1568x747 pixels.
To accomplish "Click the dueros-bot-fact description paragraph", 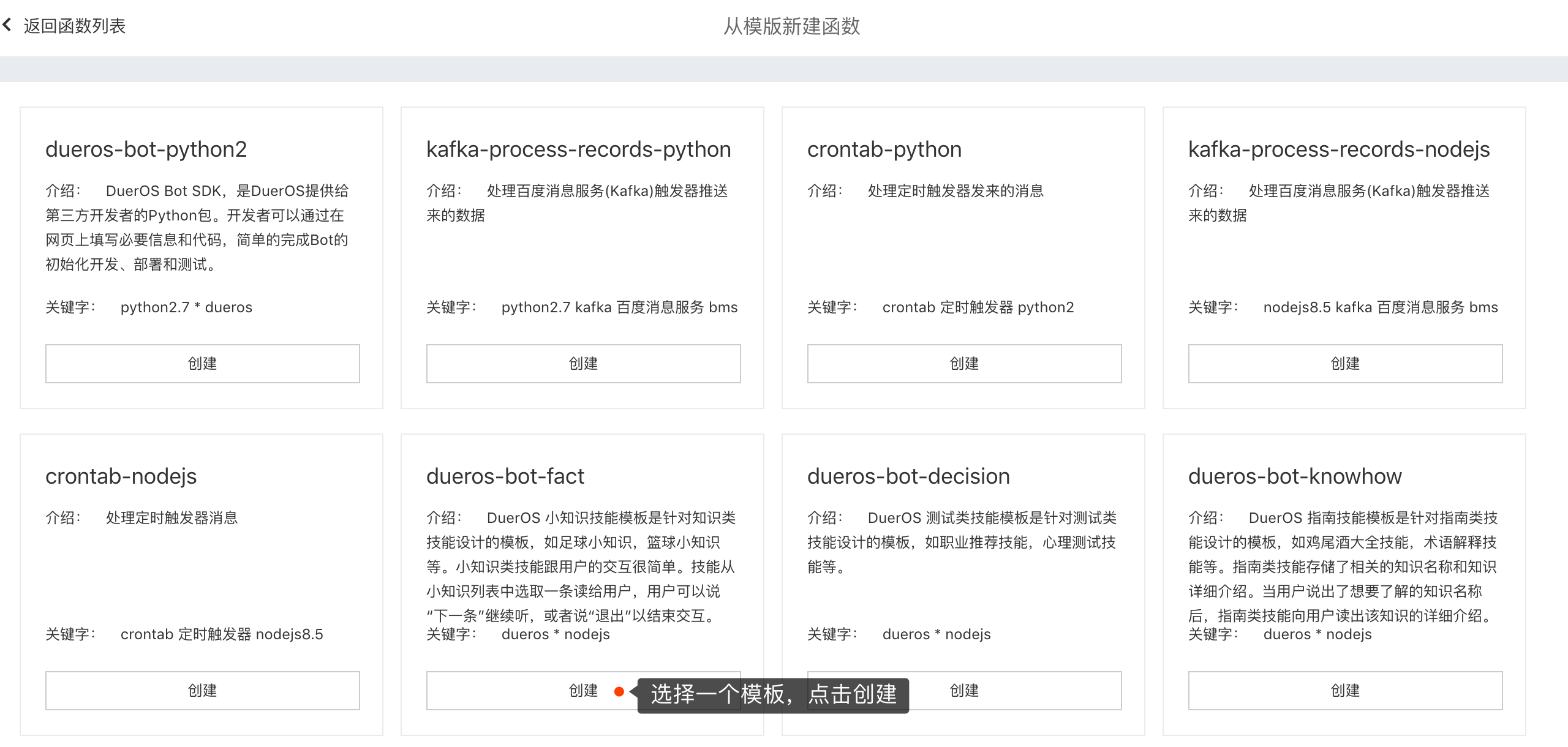I will pos(581,567).
